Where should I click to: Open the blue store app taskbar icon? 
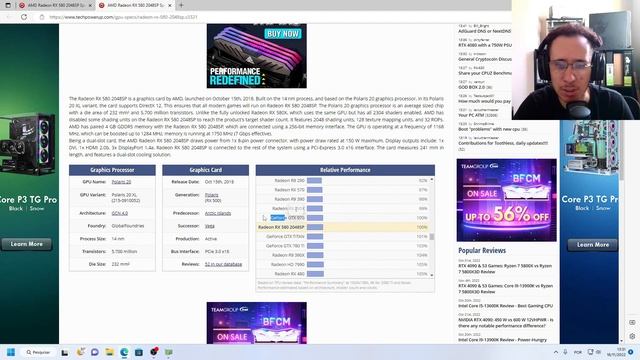coord(139,352)
